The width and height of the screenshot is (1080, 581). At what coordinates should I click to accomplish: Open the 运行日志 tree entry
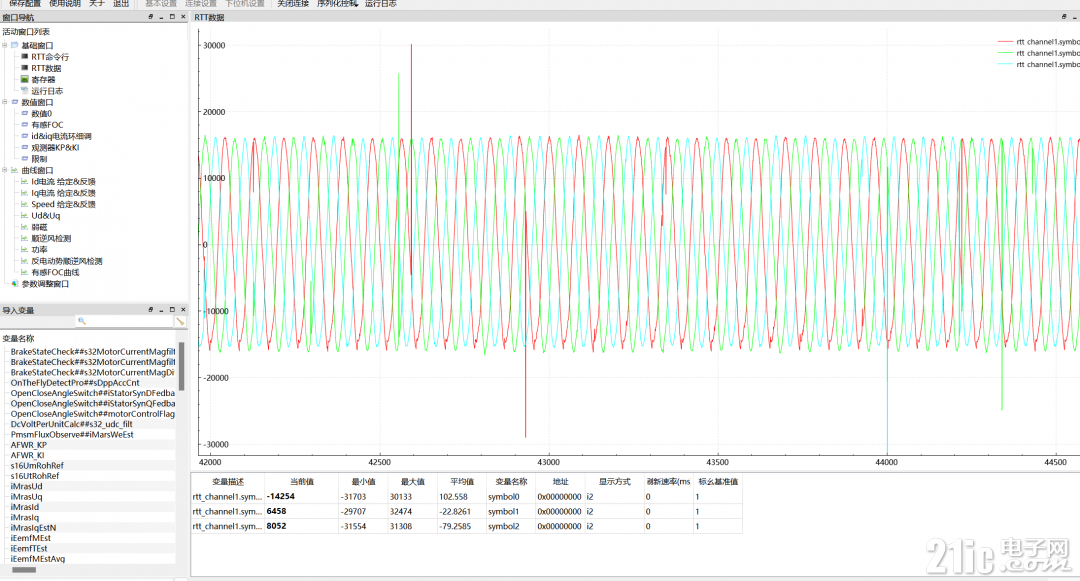pos(47,91)
